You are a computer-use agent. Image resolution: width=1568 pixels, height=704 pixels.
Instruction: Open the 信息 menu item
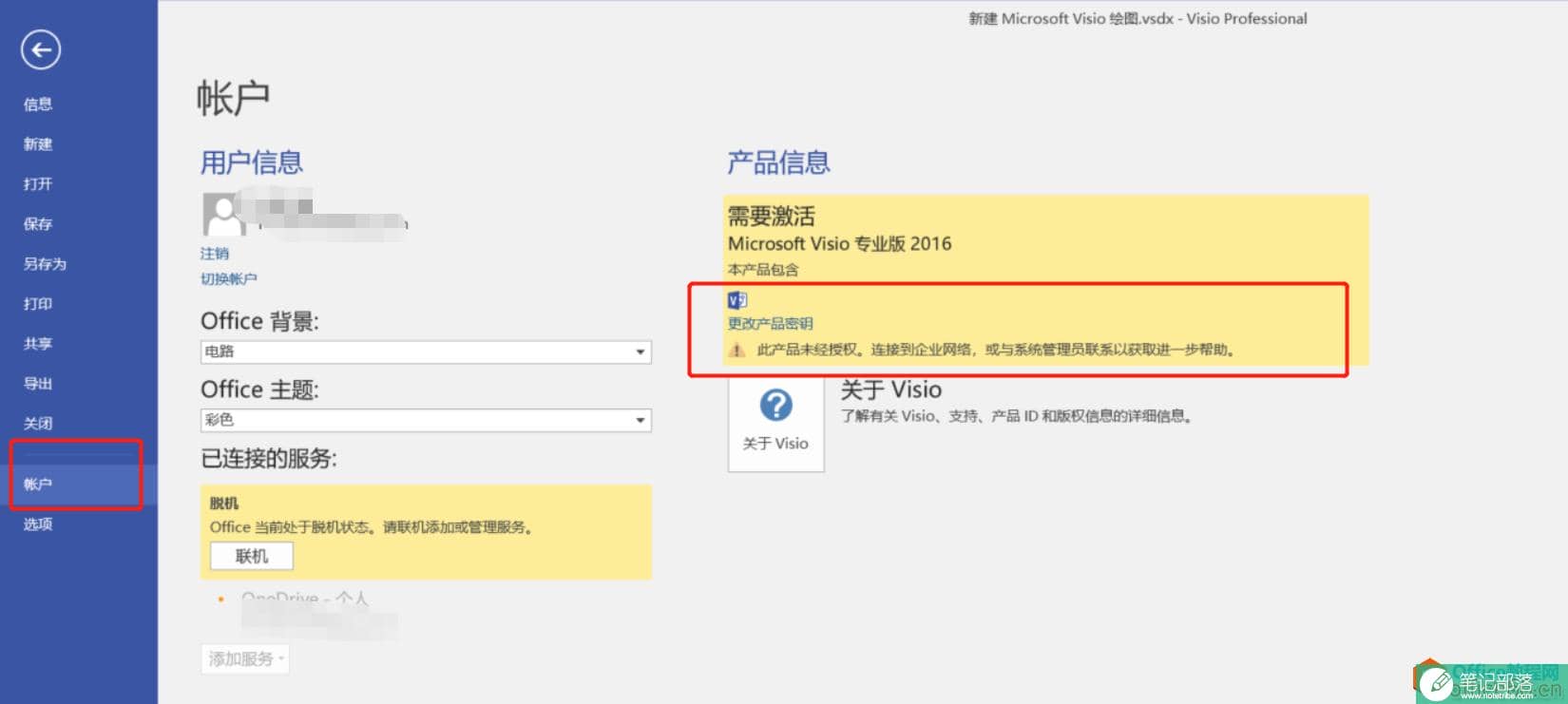(38, 105)
